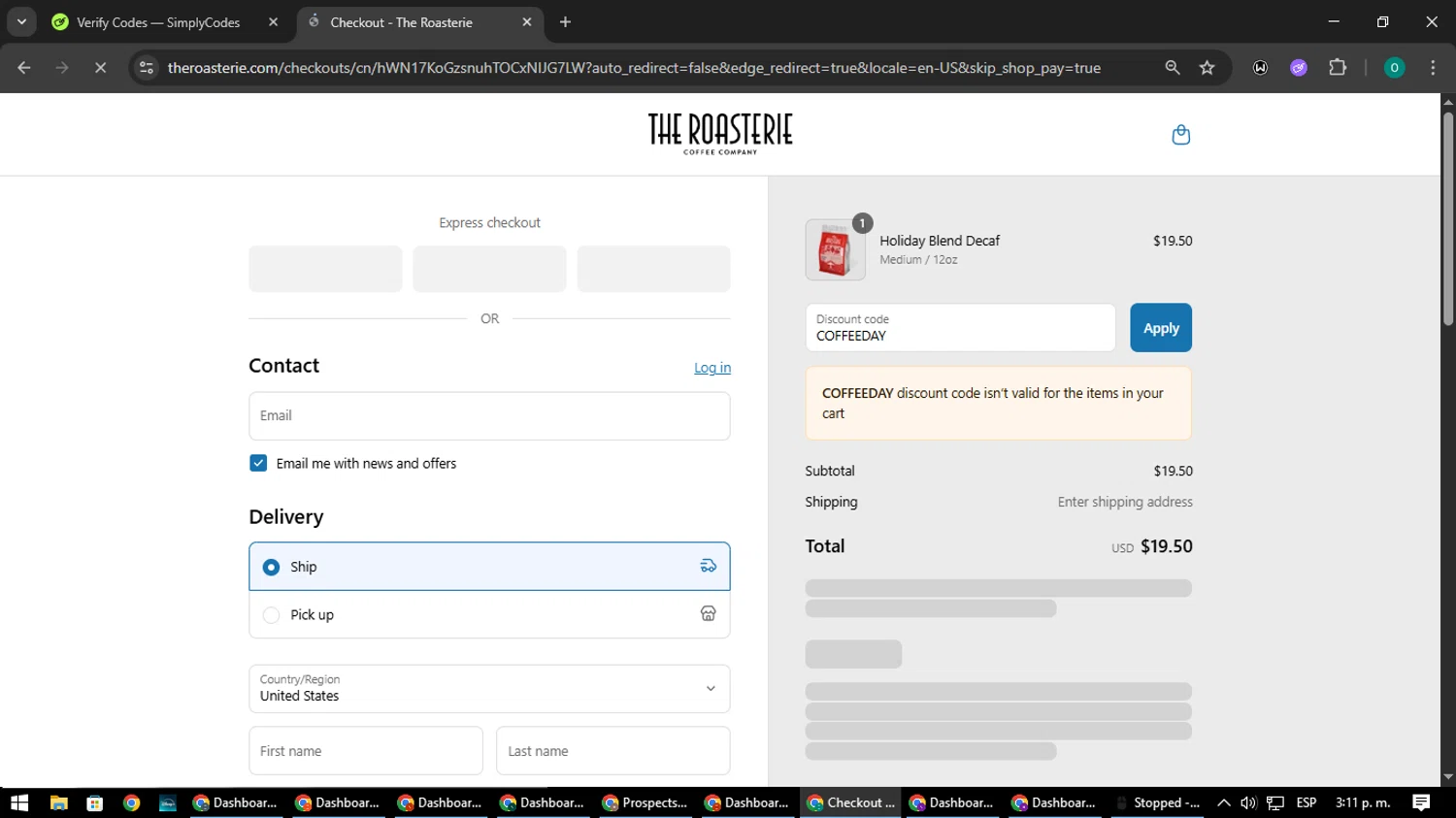This screenshot has width=1456, height=818.
Task: Open the network icon in the tray
Action: tap(1275, 802)
